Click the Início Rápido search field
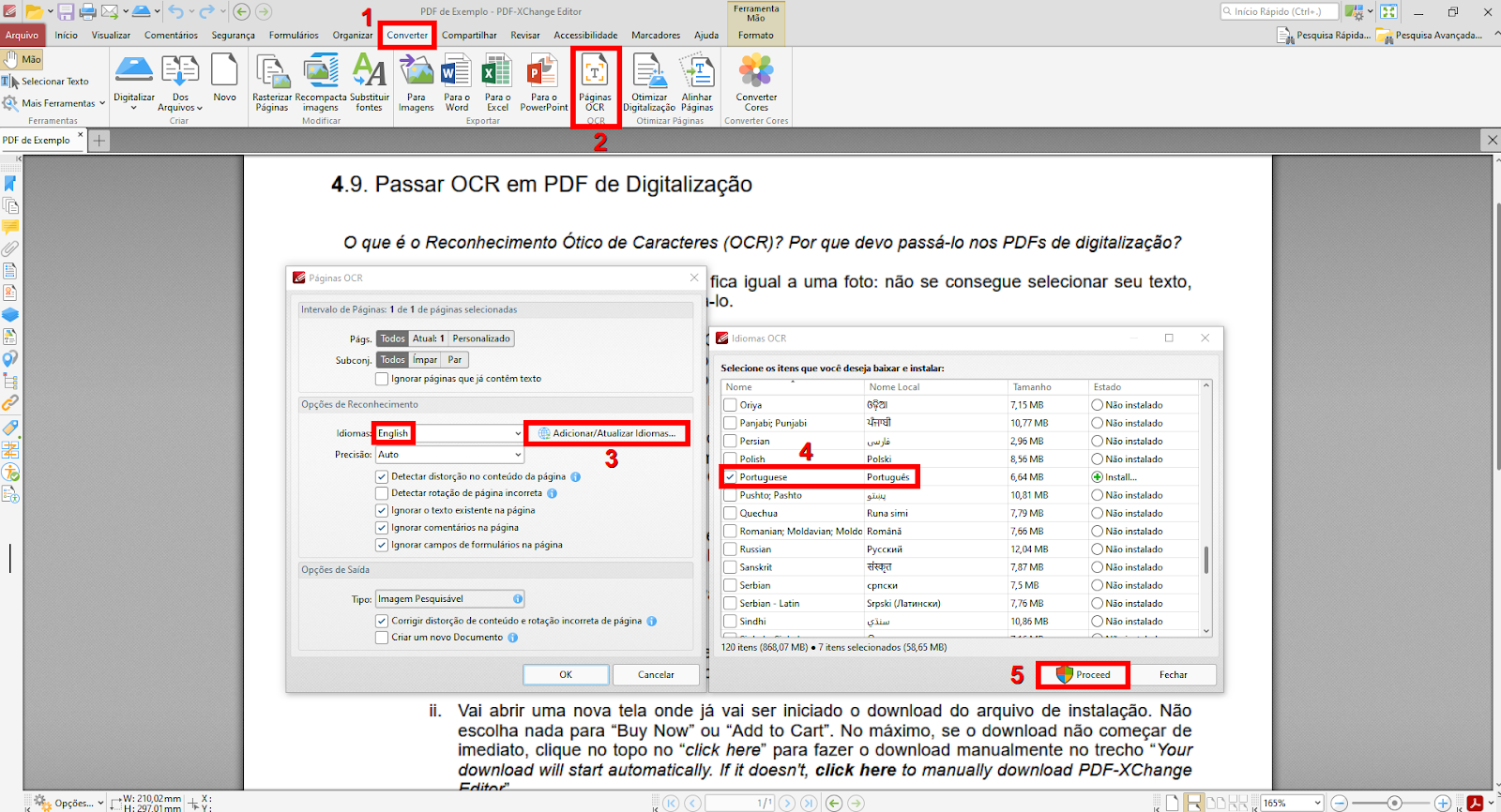1501x812 pixels. (x=1279, y=11)
